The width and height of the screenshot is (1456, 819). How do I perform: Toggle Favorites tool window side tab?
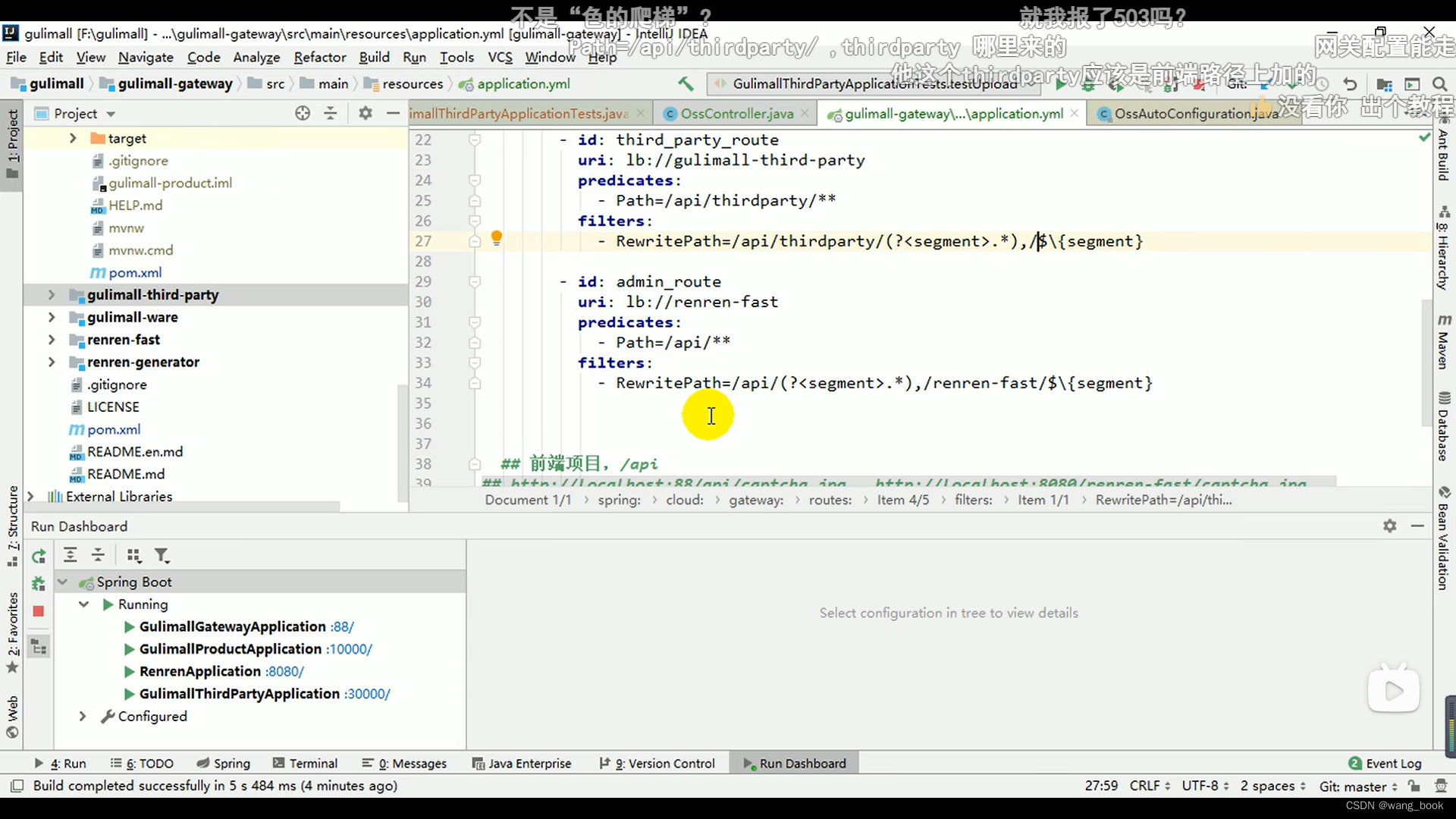click(12, 632)
